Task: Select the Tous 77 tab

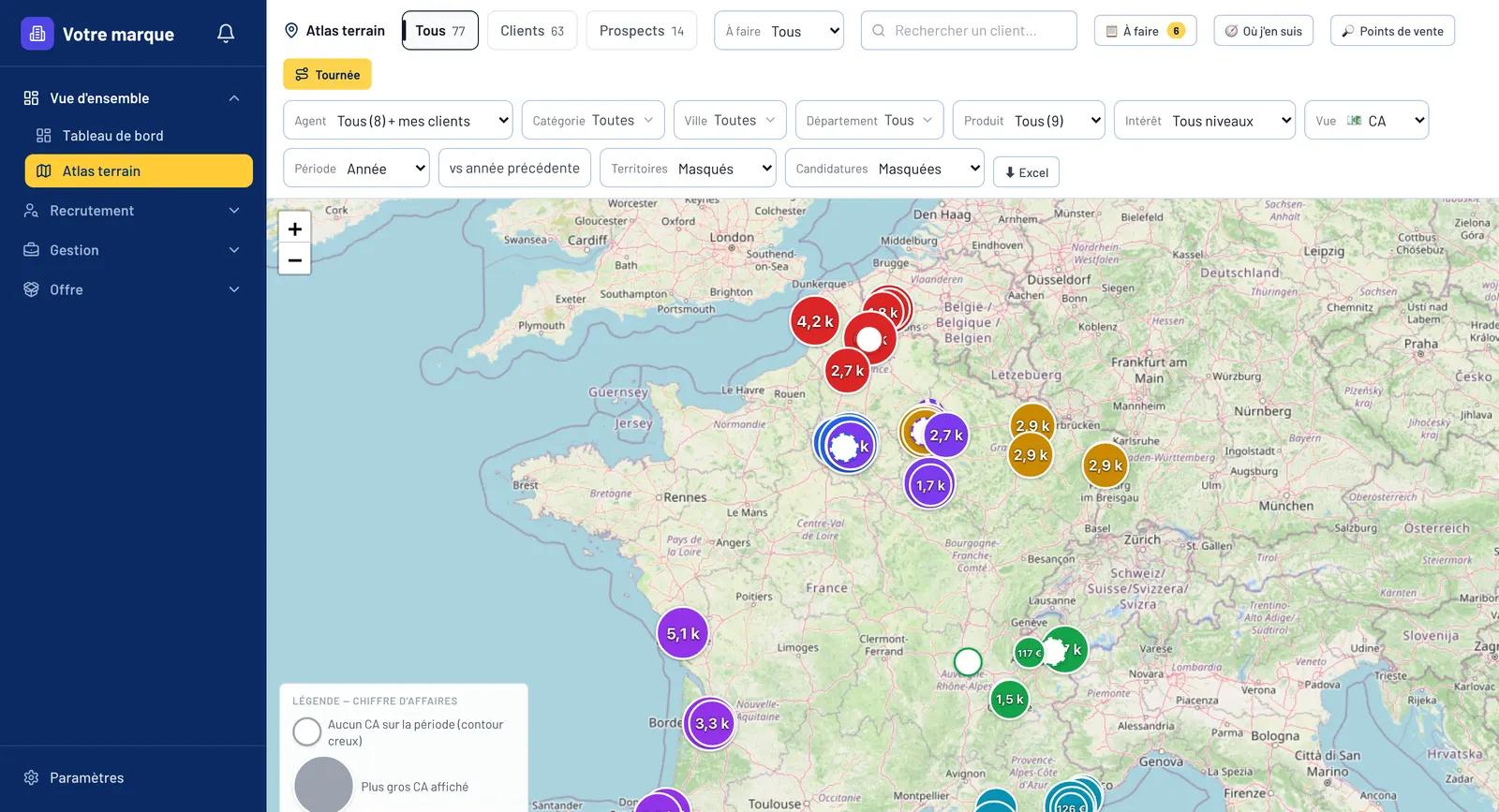Action: (x=440, y=31)
